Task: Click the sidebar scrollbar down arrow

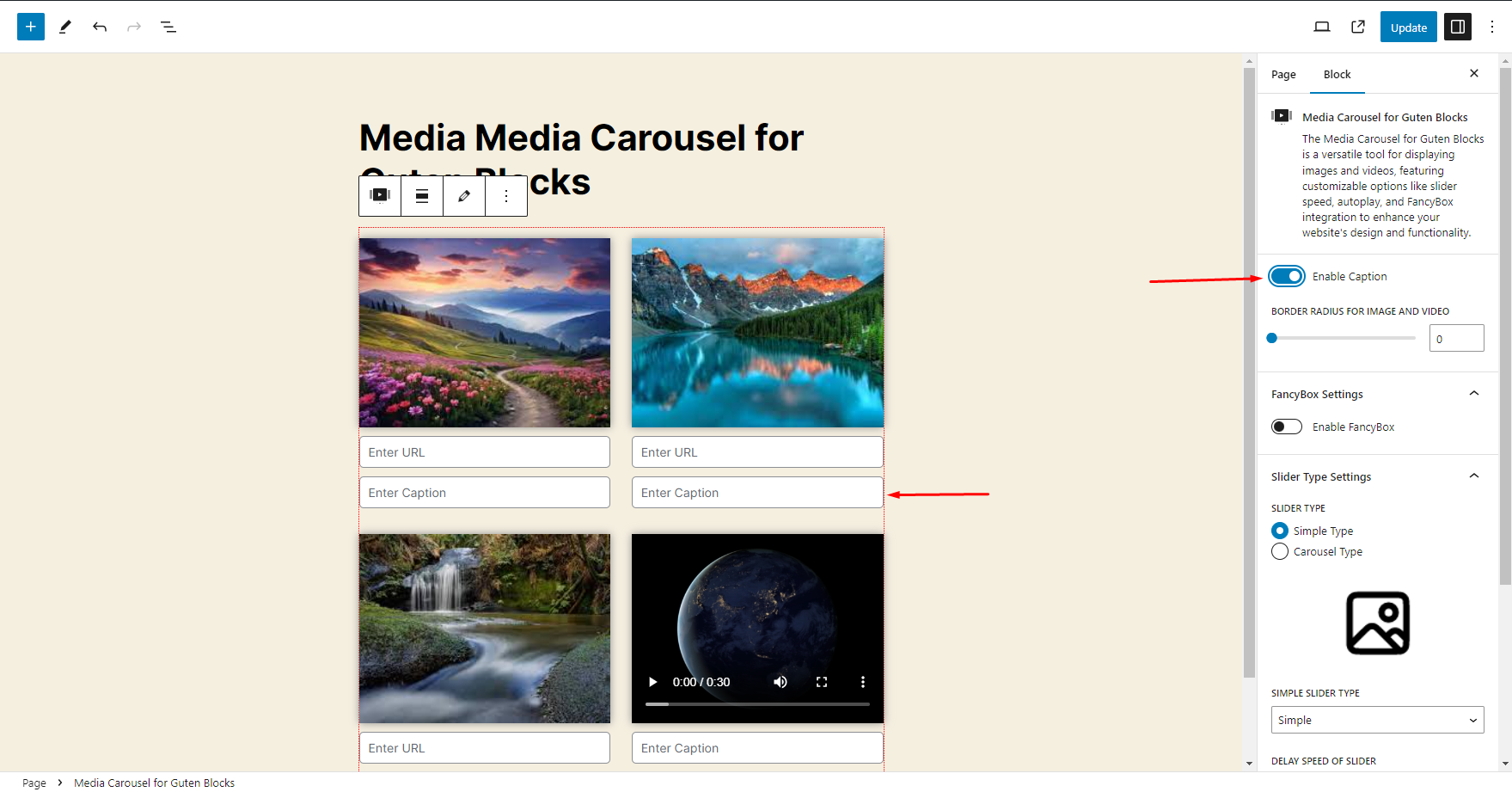Action: [1505, 763]
